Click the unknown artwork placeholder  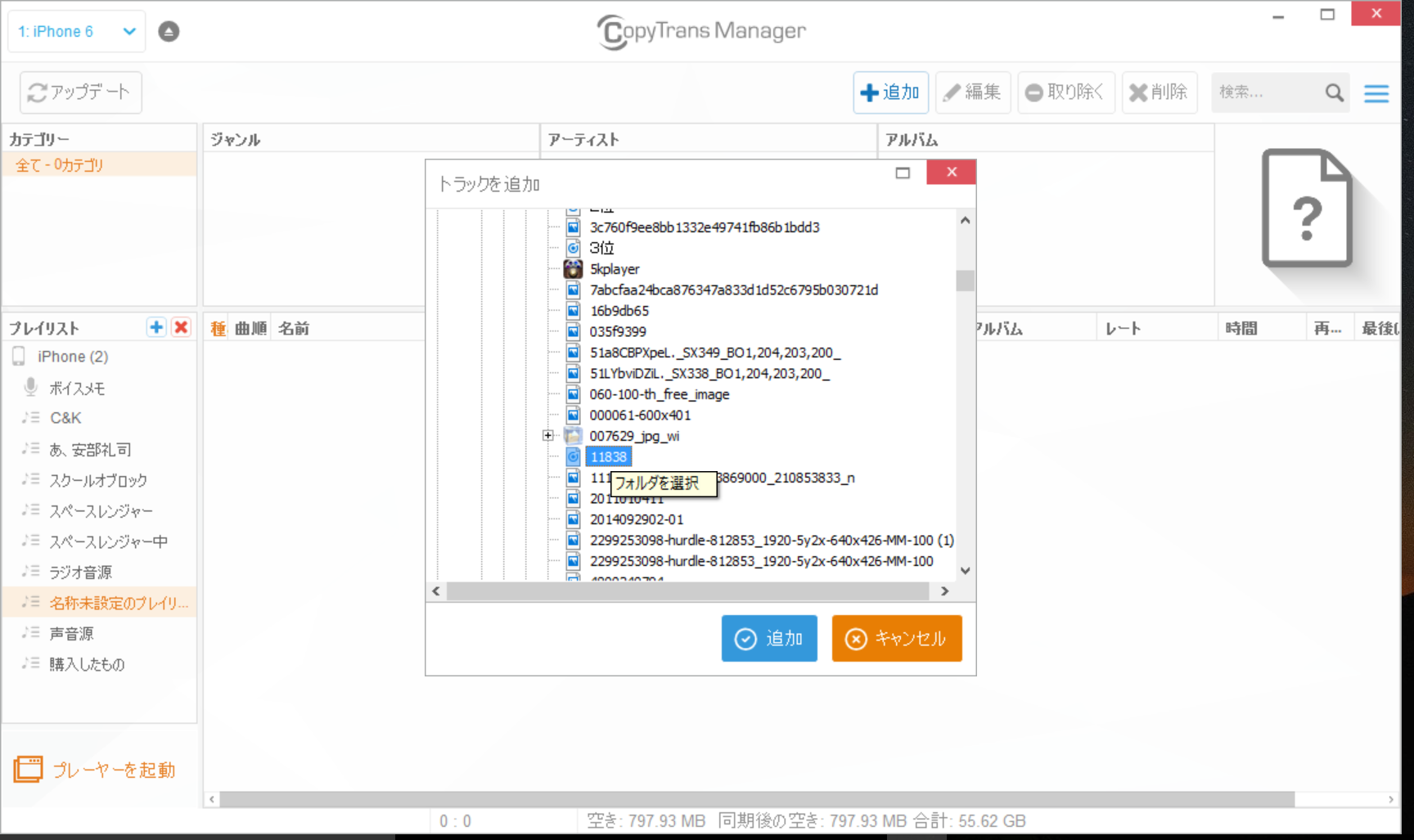1307,209
